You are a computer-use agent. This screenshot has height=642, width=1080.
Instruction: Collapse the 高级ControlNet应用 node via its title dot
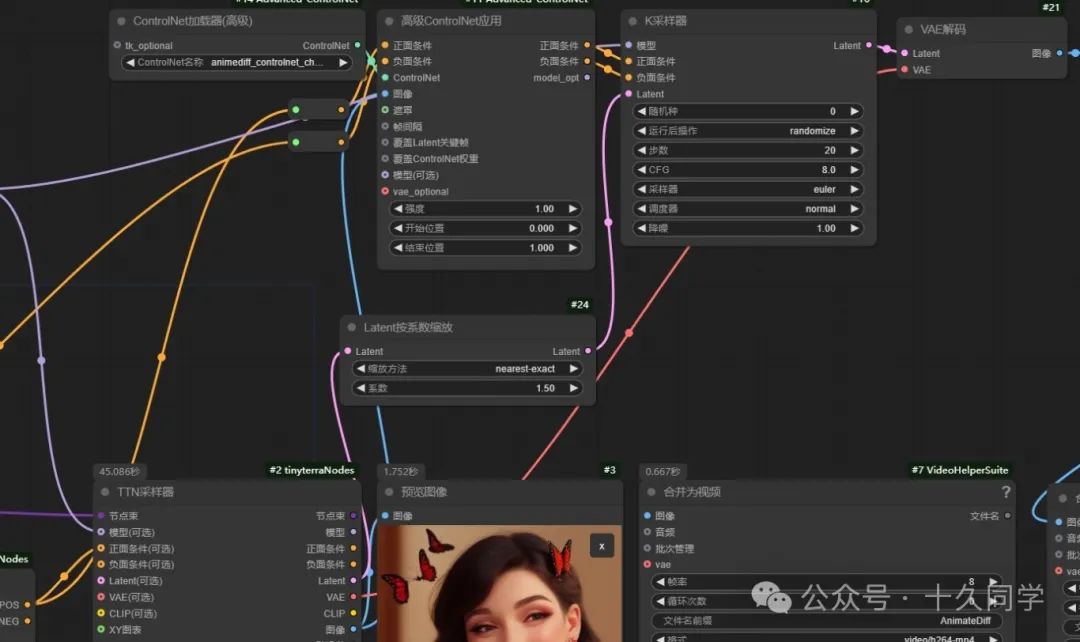click(389, 21)
